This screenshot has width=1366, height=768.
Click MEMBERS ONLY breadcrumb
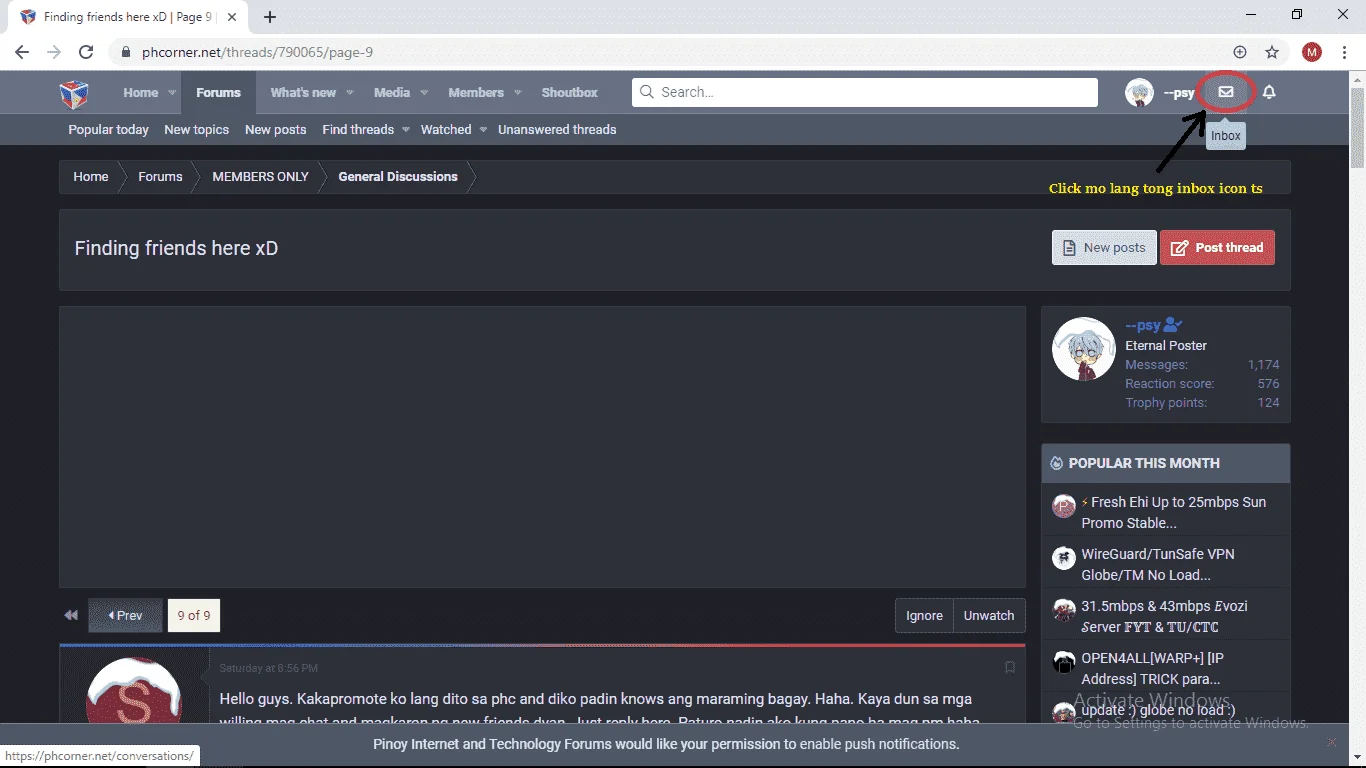(x=260, y=177)
